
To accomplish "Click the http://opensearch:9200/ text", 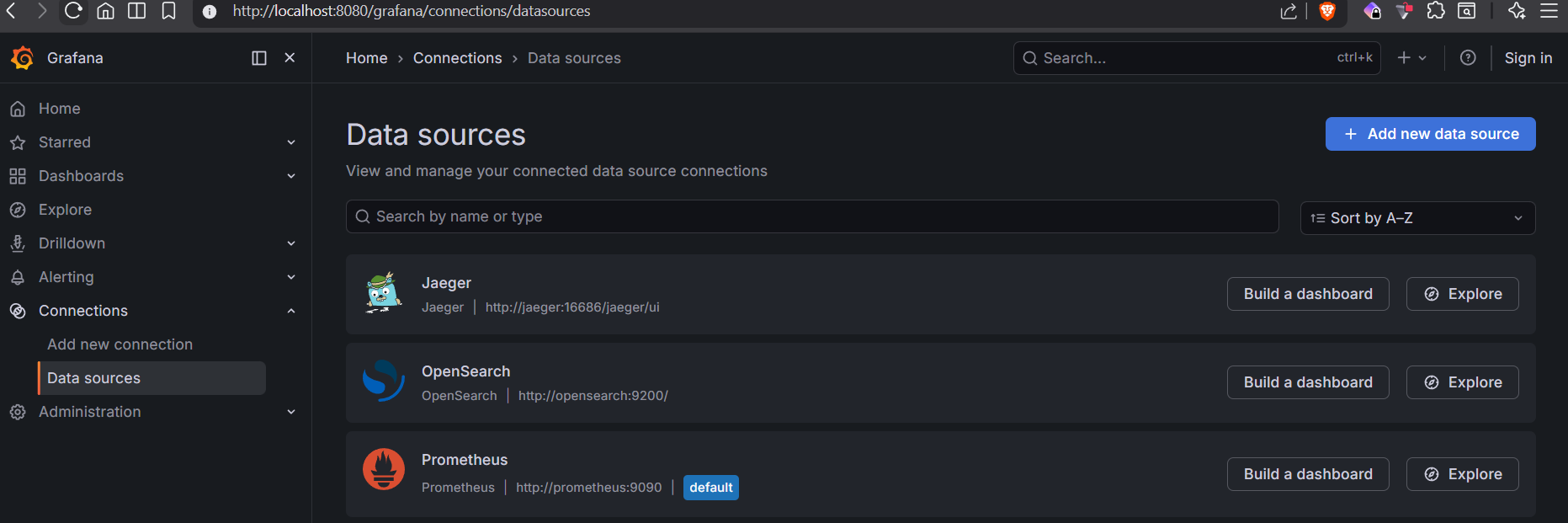I will point(593,396).
